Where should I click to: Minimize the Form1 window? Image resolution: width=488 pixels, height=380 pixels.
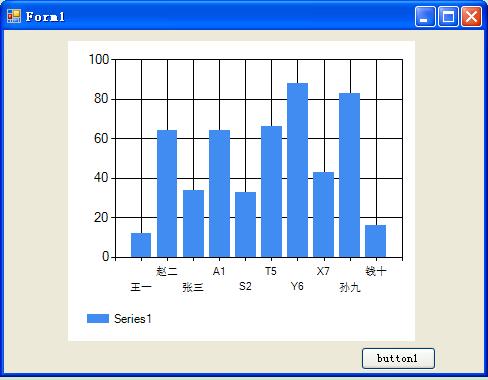pyautogui.click(x=425, y=16)
